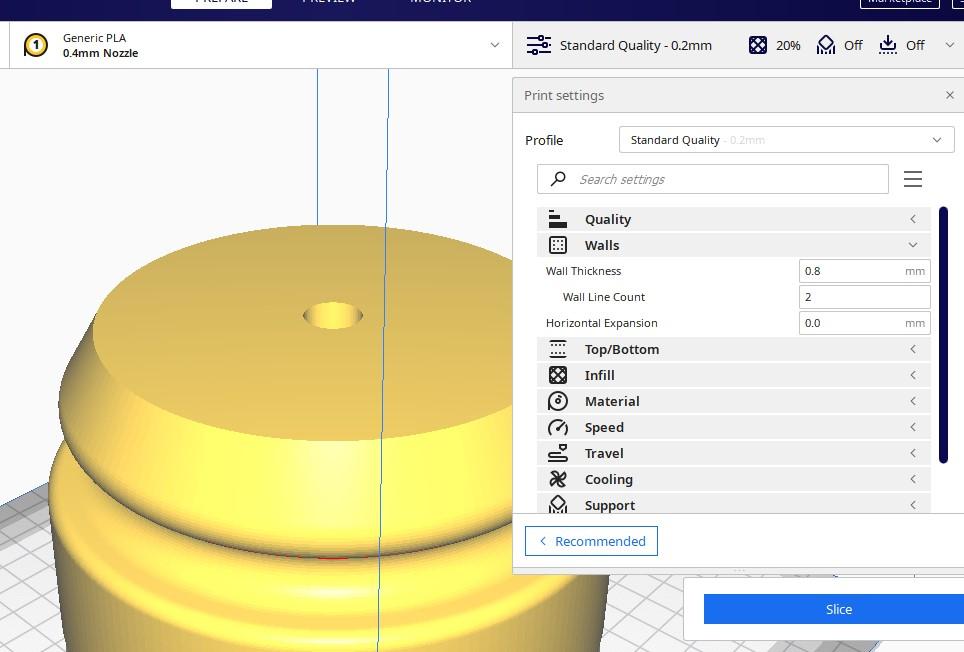Click the Support category icon
964x652 pixels.
click(x=558, y=504)
